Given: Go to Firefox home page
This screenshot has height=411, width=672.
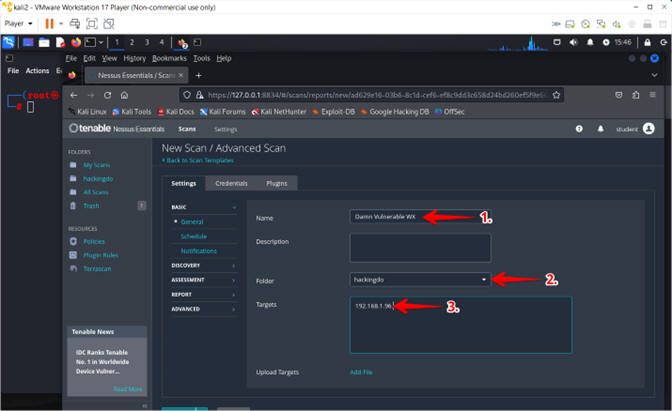Looking at the screenshot, I should point(124,95).
